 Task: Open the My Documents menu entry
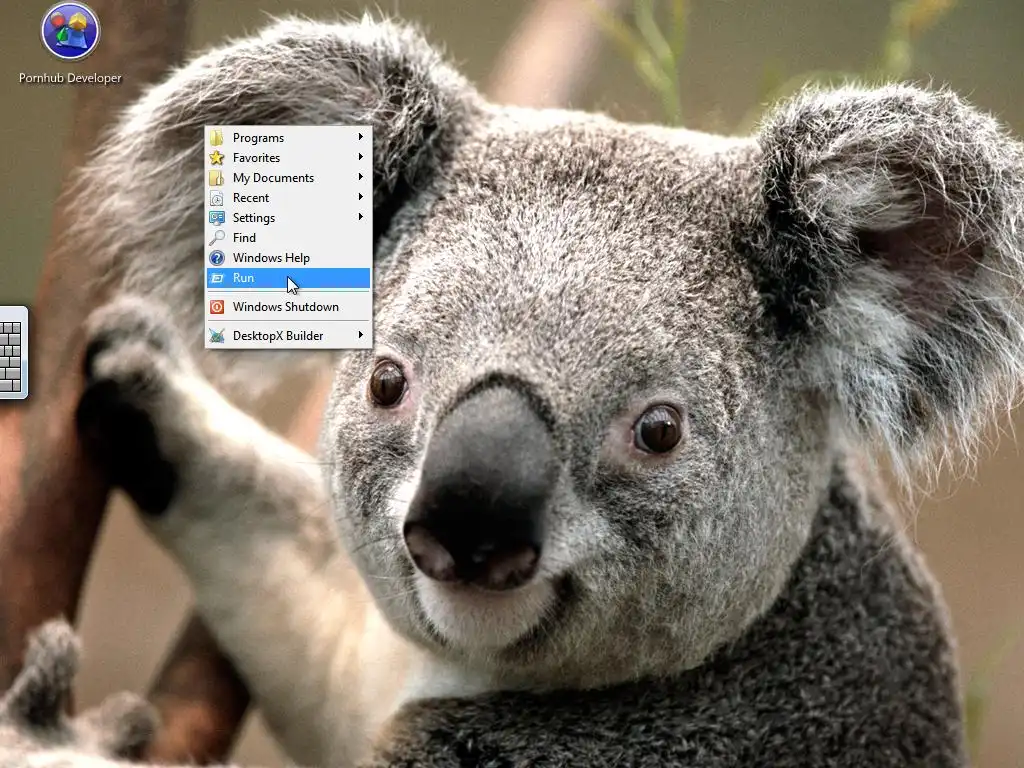[289, 178]
